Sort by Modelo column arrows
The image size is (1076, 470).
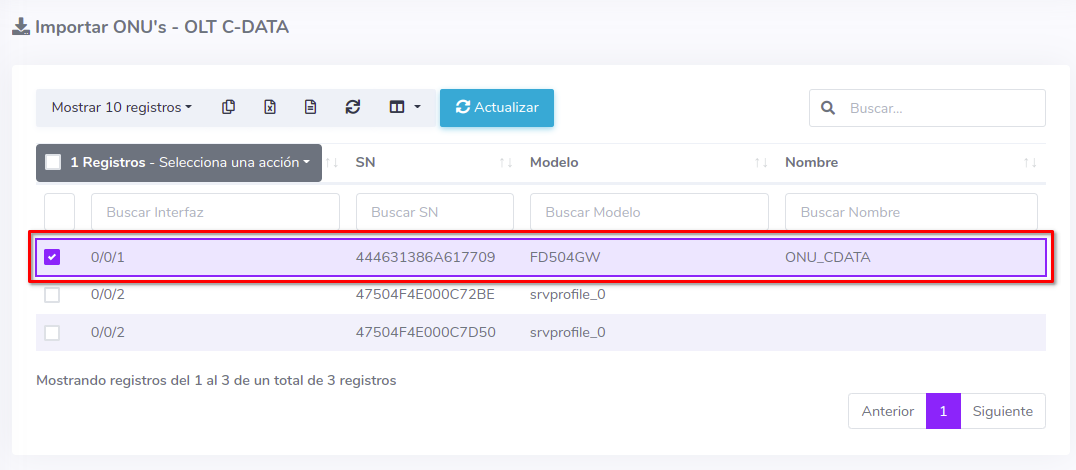tap(761, 163)
